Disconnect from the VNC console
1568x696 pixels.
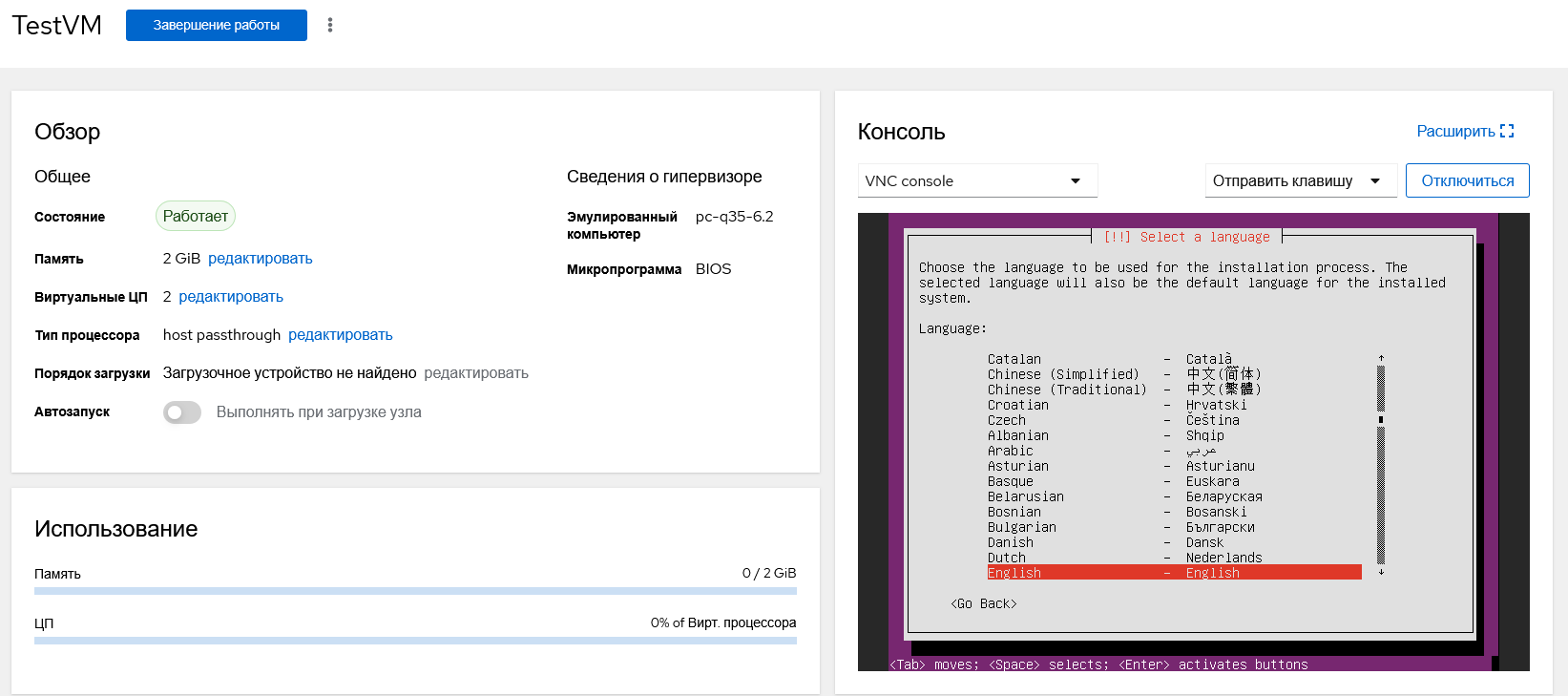coord(1467,180)
